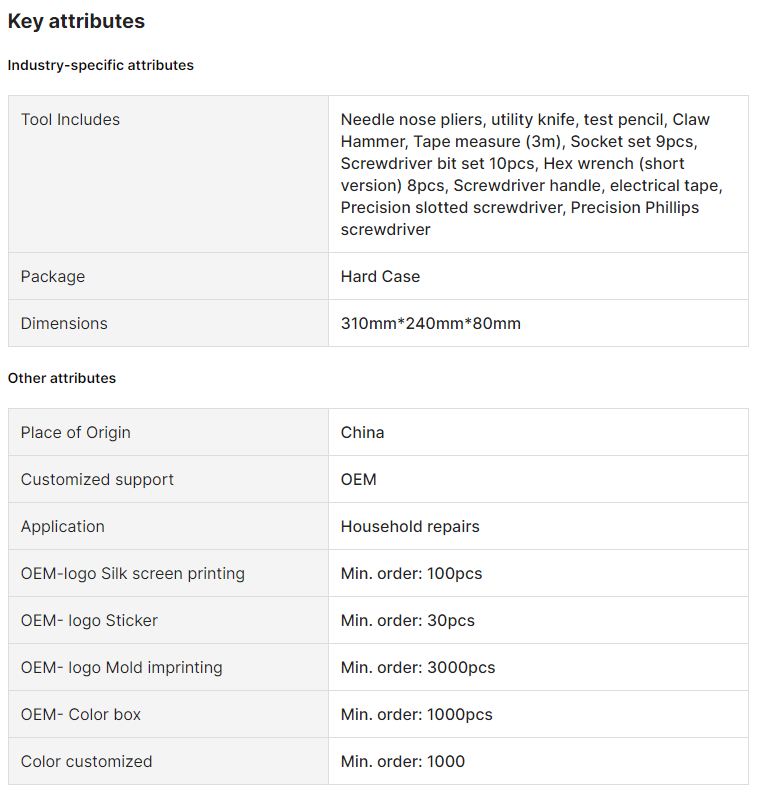This screenshot has width=760, height=799.
Task: Click the Dimensions row label
Action: pyautogui.click(x=64, y=323)
